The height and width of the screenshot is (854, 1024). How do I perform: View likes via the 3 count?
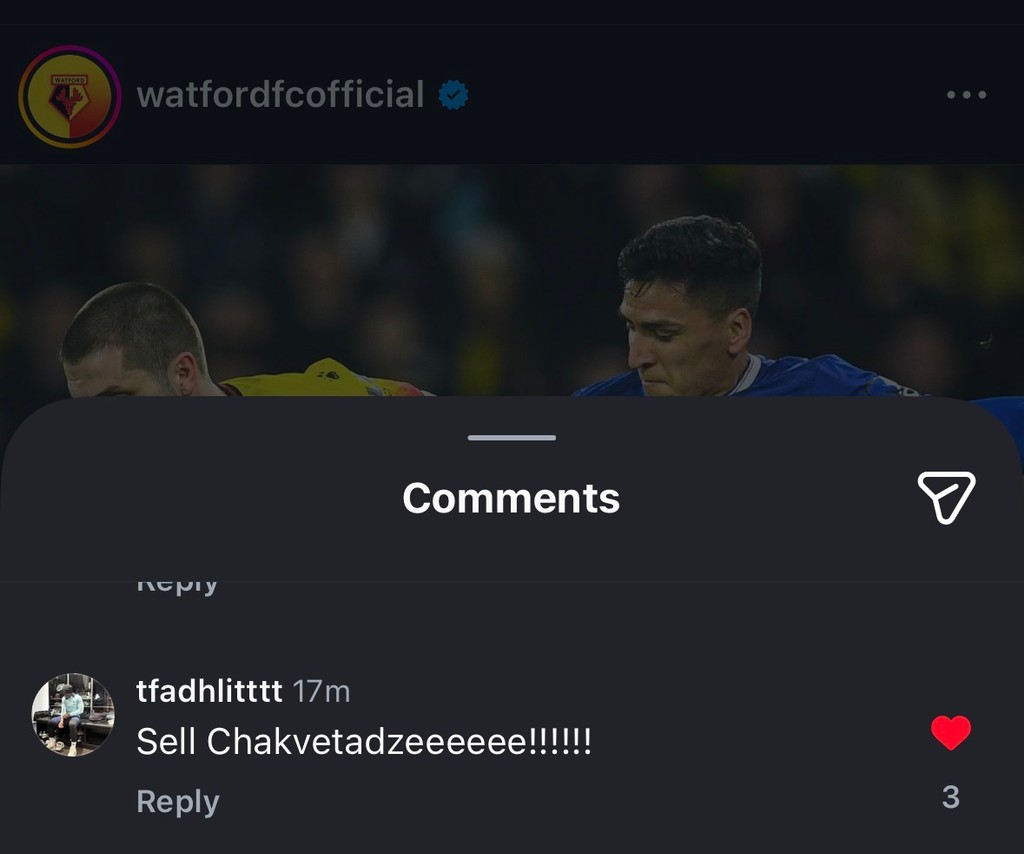click(x=950, y=797)
